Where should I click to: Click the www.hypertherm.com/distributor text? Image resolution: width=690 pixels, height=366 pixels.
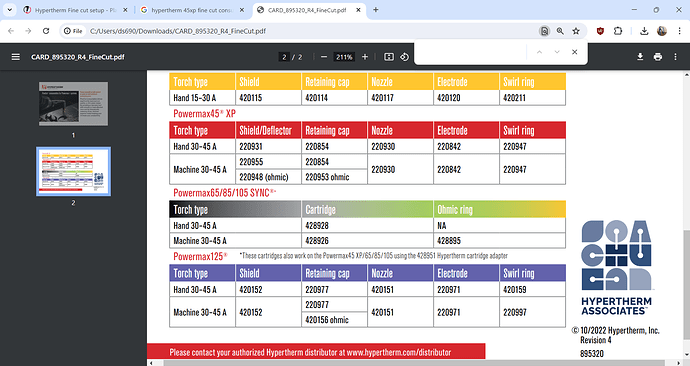point(399,352)
